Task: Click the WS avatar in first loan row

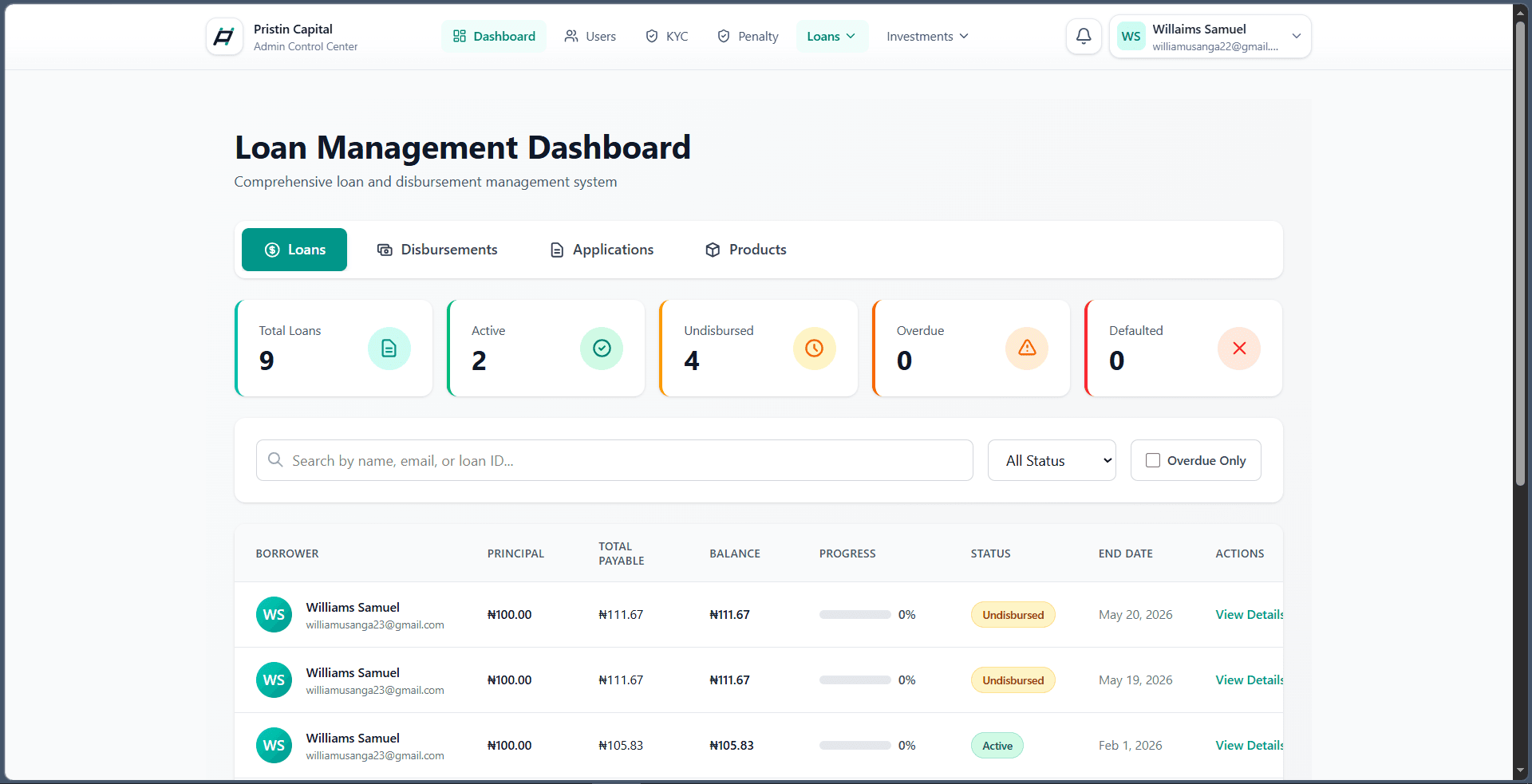Action: pyautogui.click(x=274, y=615)
